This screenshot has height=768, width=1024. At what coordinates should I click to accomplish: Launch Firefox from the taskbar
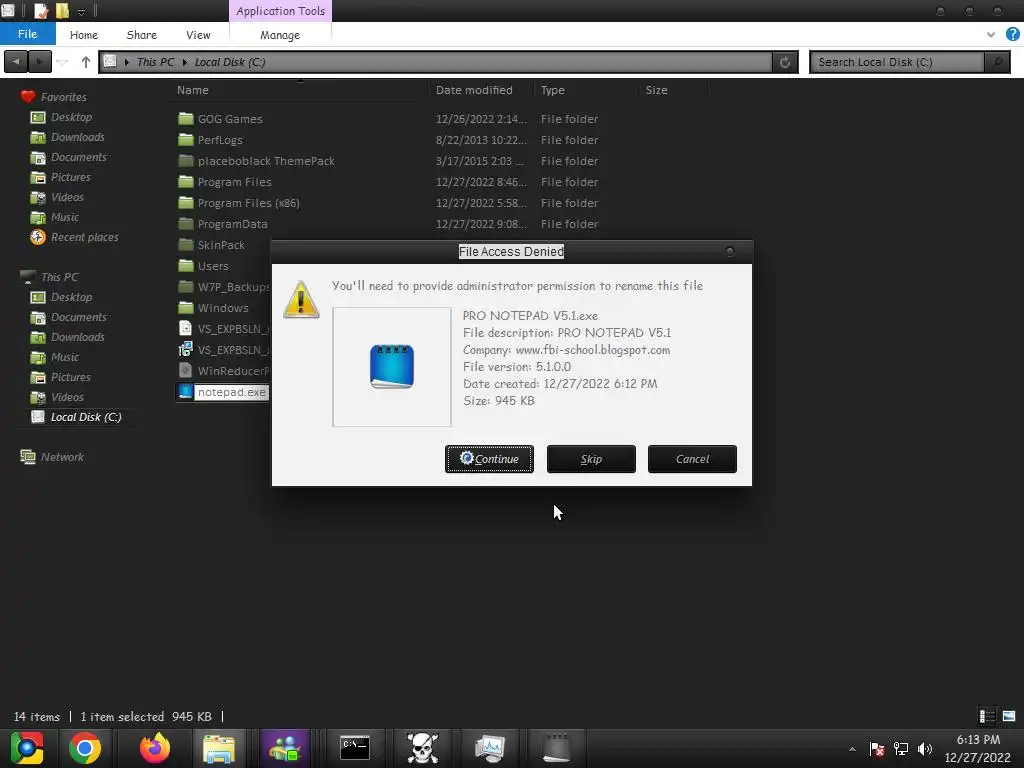click(155, 748)
